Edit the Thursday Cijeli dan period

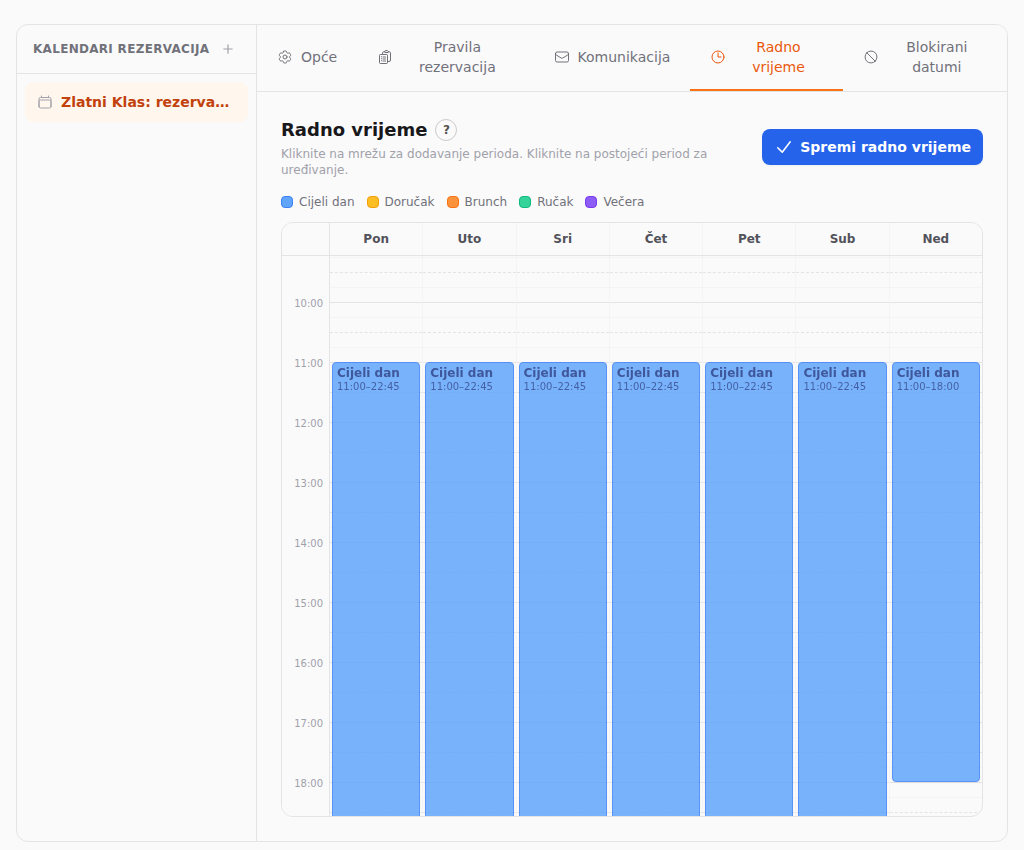[x=656, y=589]
